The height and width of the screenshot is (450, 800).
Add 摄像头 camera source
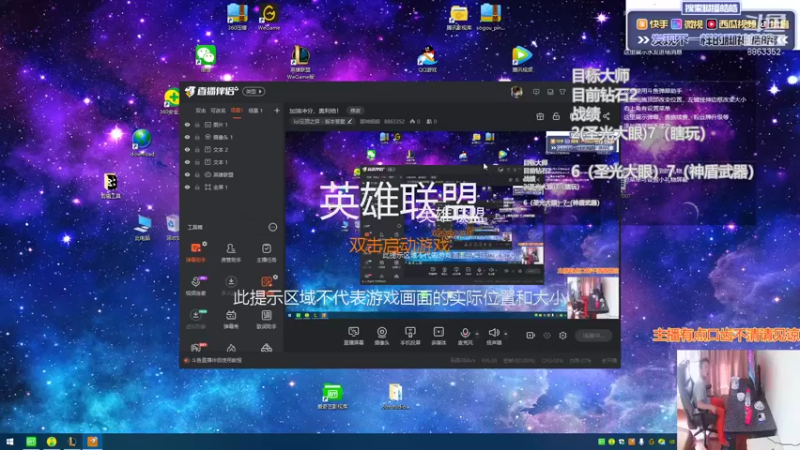coord(382,336)
